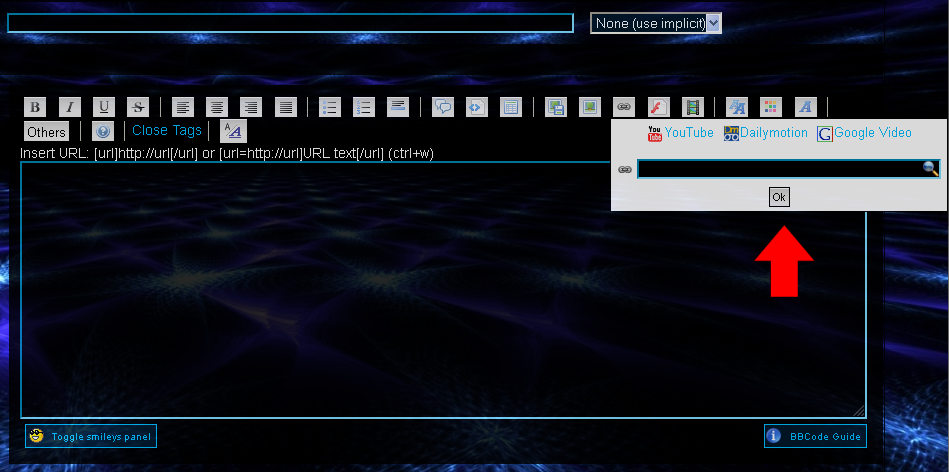The image size is (949, 472).
Task: Click the Dailymotion logo icon
Action: point(731,134)
